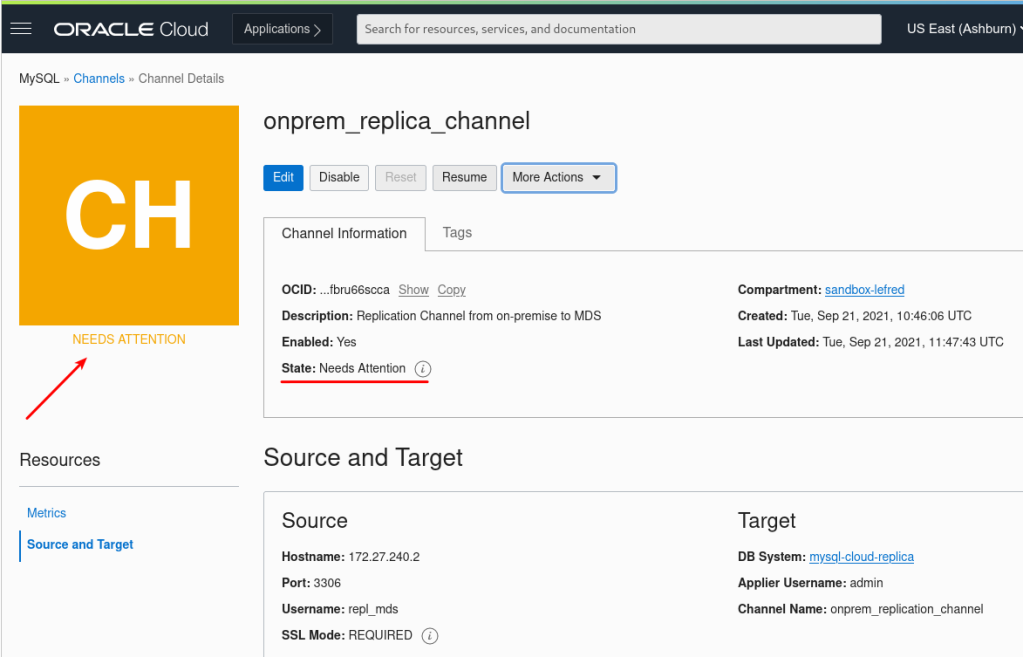Copy the OCID to clipboard
The height and width of the screenshot is (657, 1023).
pos(451,290)
